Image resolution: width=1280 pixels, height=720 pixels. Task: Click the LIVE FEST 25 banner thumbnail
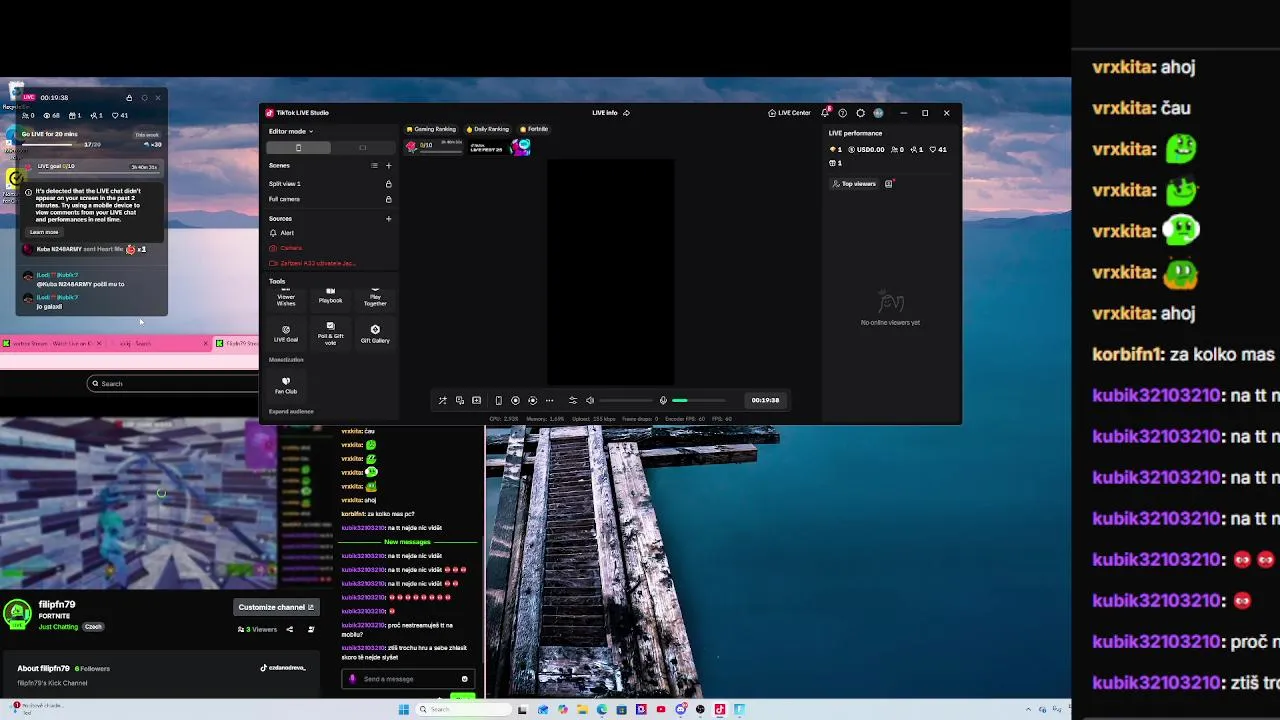click(x=499, y=146)
